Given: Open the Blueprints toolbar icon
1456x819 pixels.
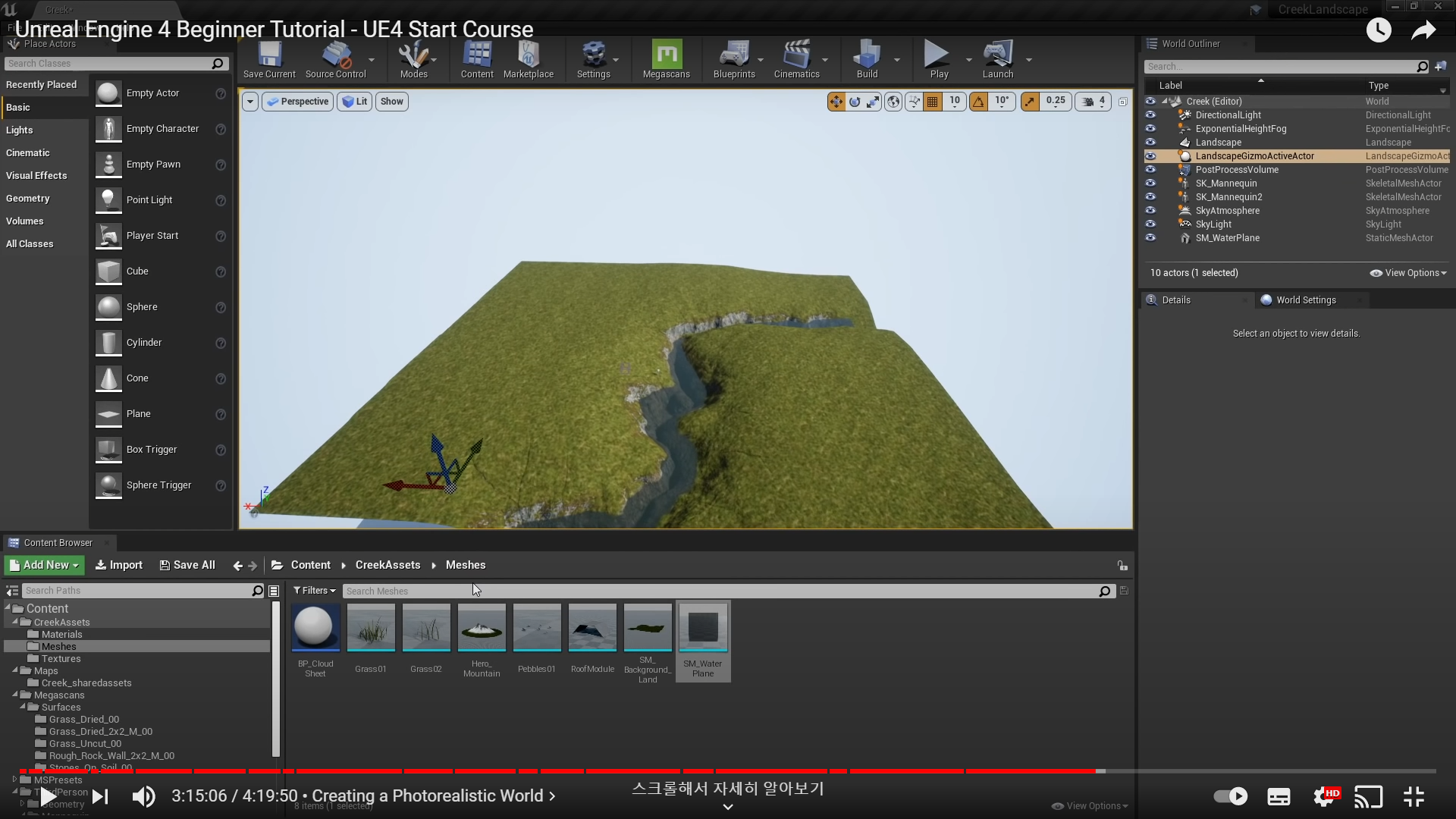Looking at the screenshot, I should [733, 56].
